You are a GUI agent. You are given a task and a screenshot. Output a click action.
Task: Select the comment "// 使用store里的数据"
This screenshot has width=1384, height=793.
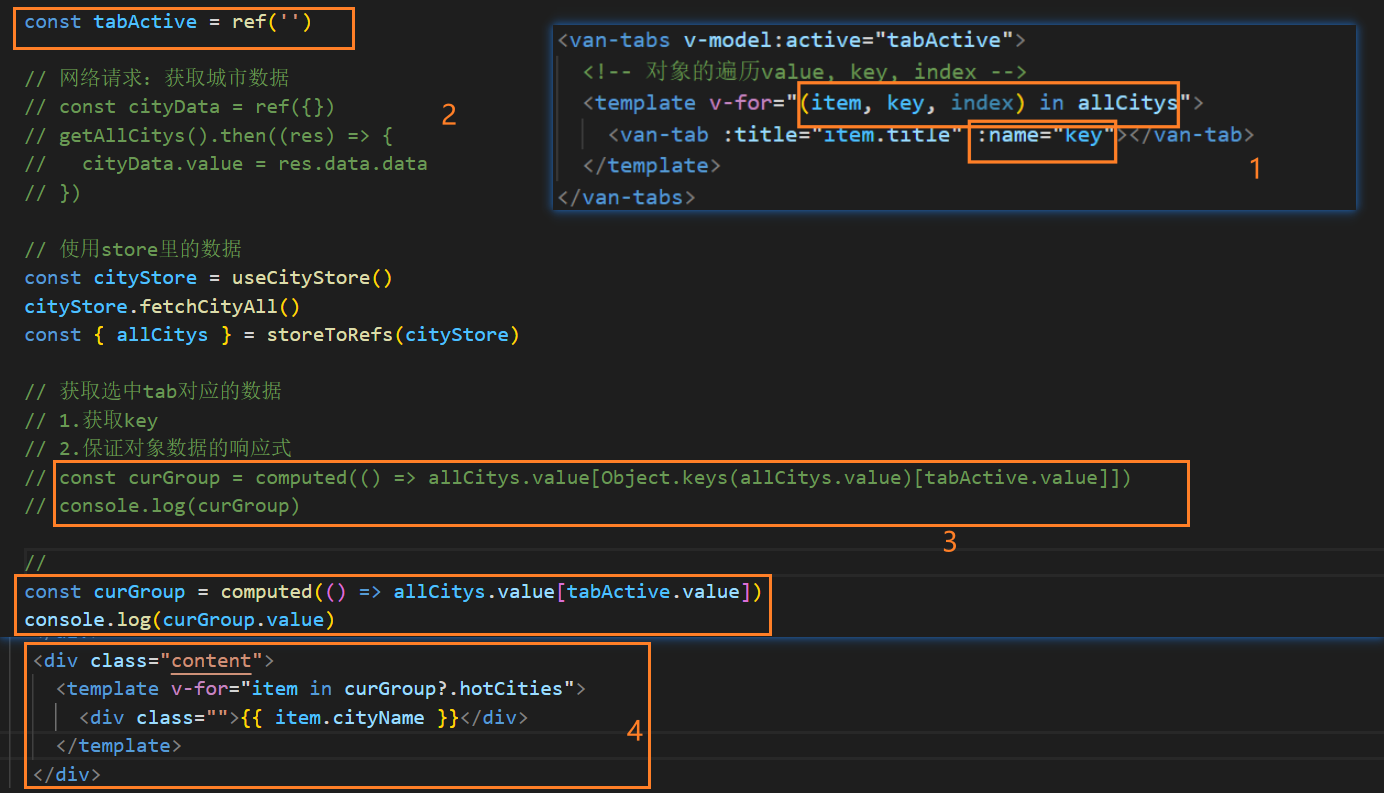pyautogui.click(x=133, y=249)
